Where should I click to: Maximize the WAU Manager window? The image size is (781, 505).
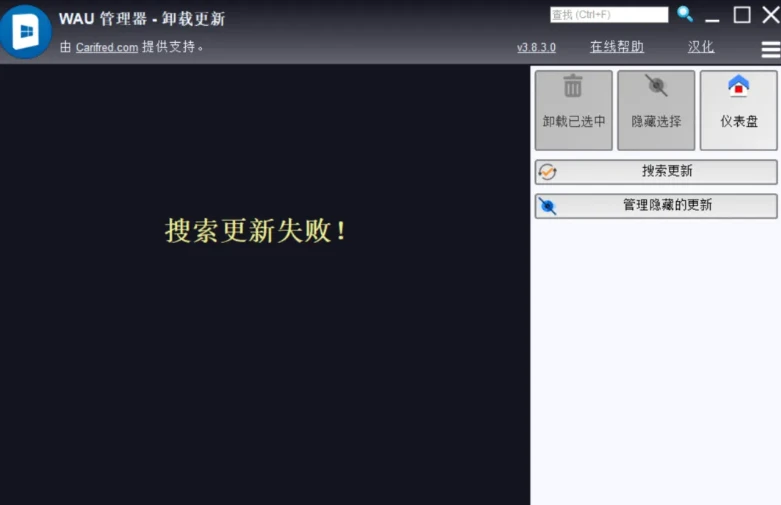pyautogui.click(x=742, y=15)
